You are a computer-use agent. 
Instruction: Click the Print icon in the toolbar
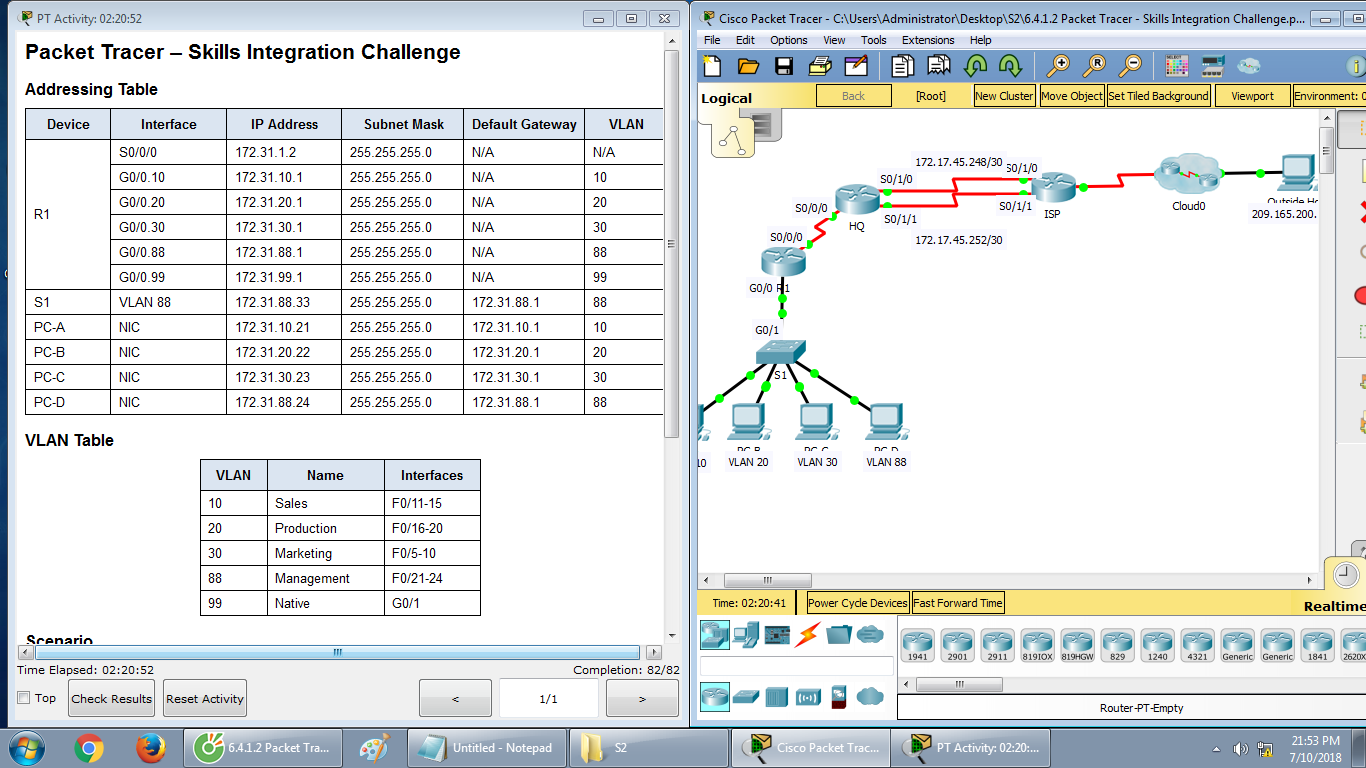820,66
